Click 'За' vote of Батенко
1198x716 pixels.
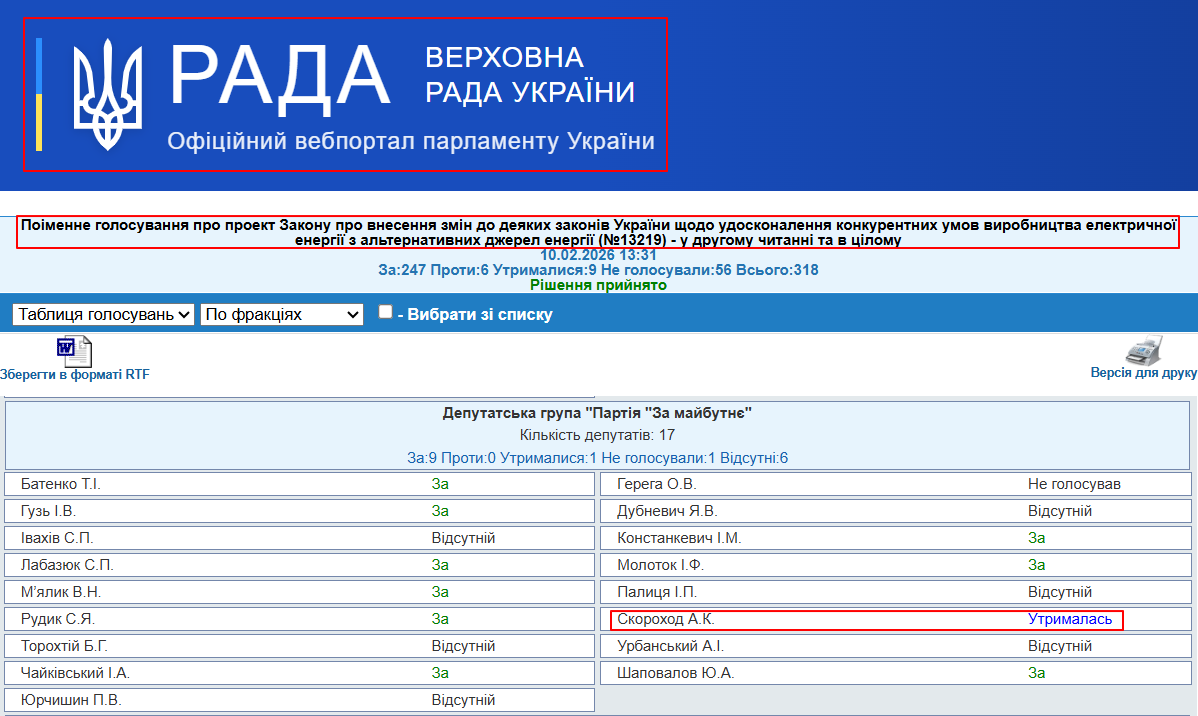click(x=440, y=484)
